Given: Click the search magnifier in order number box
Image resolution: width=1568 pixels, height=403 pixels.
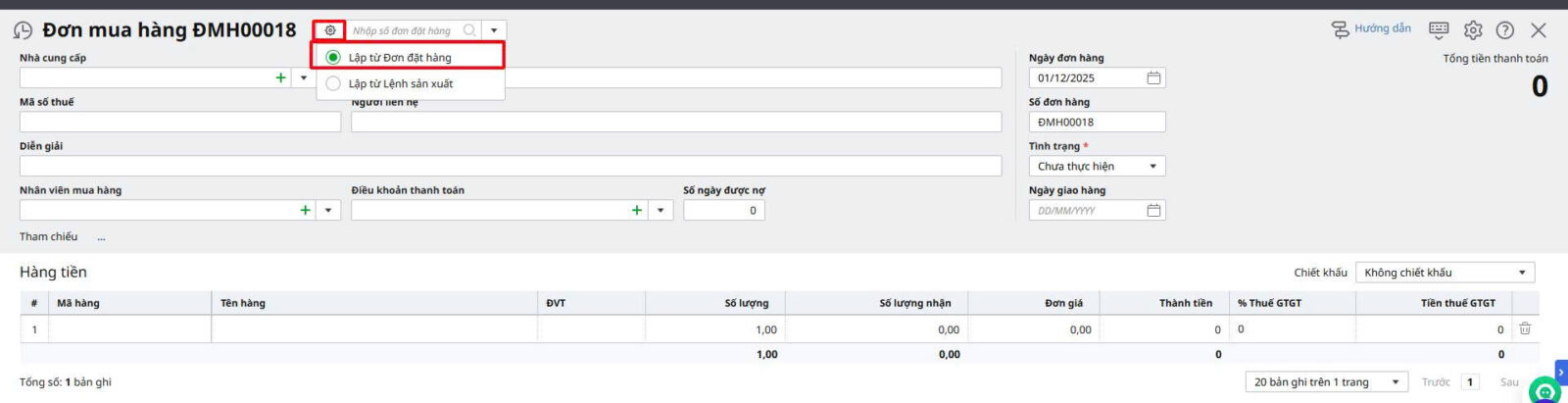Looking at the screenshot, I should click(x=469, y=30).
